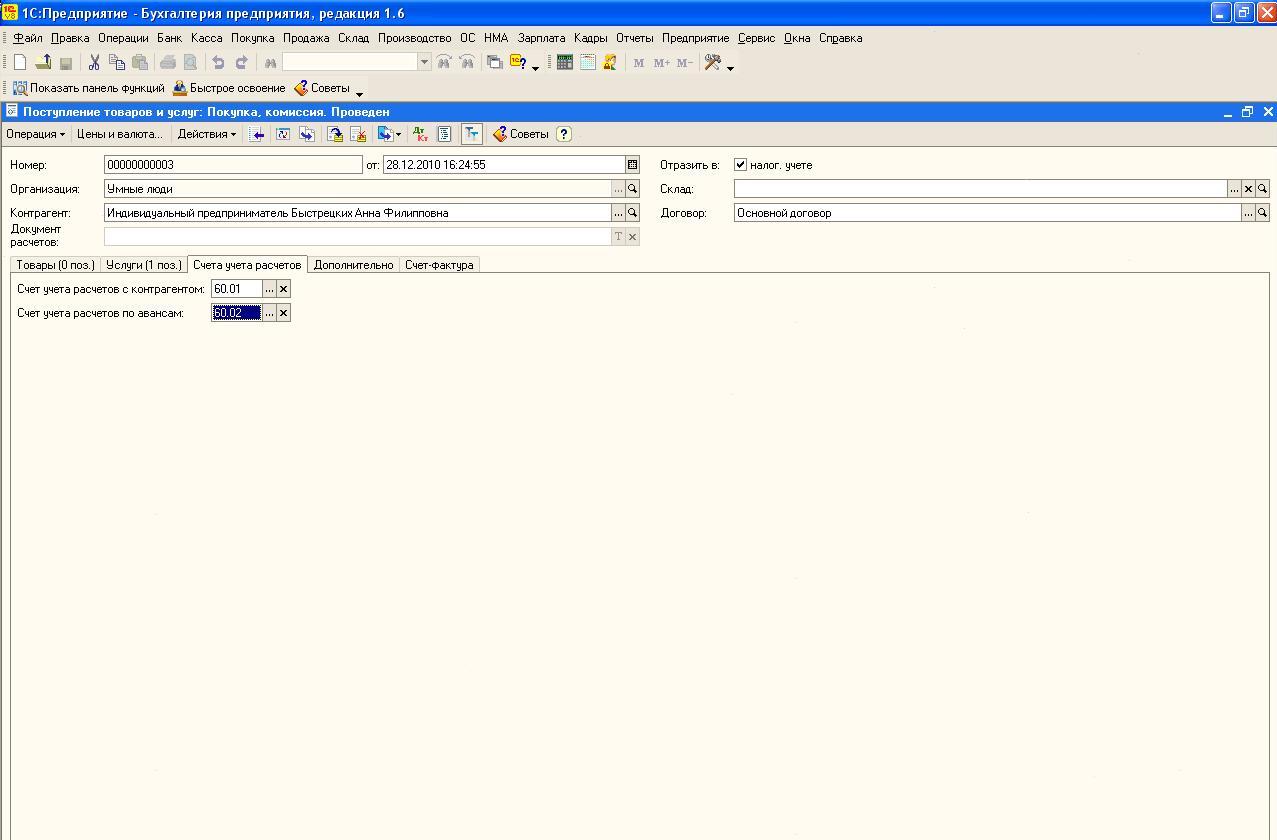Click the help question mark icon in document toolbar
This screenshot has width=1277, height=840.
tap(564, 134)
